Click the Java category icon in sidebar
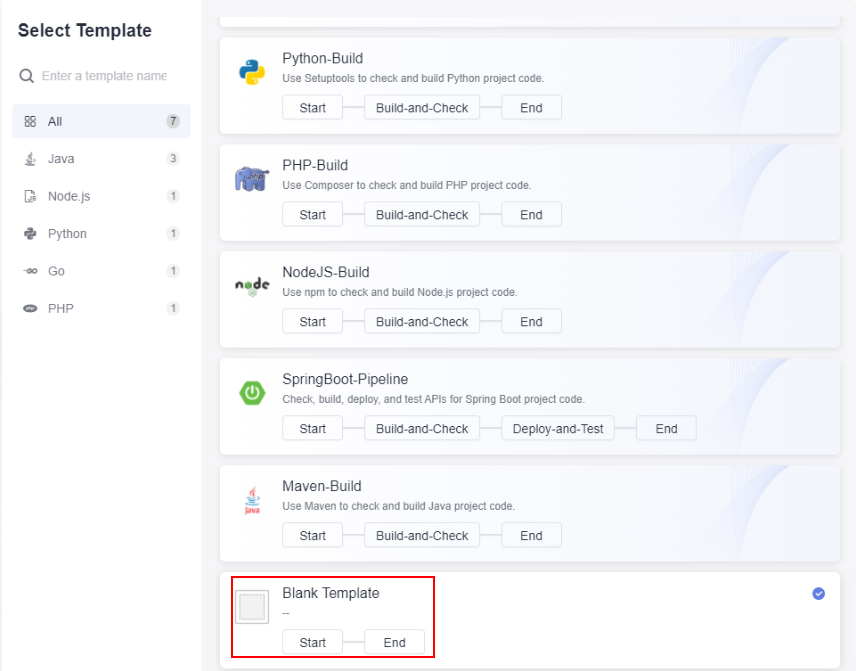This screenshot has height=671, width=856. coord(30,159)
